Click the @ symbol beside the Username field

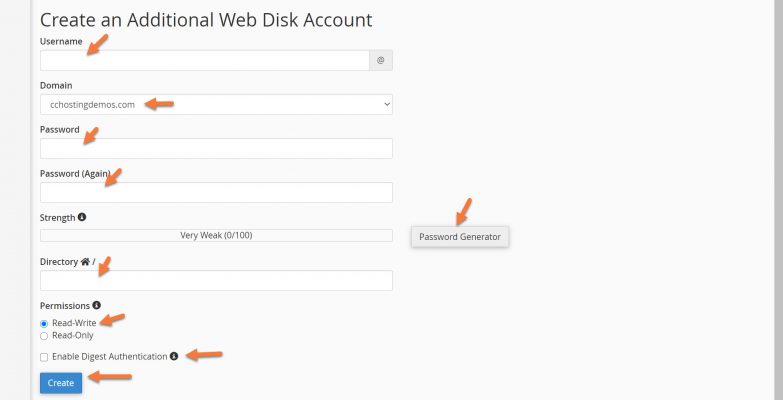pos(380,61)
